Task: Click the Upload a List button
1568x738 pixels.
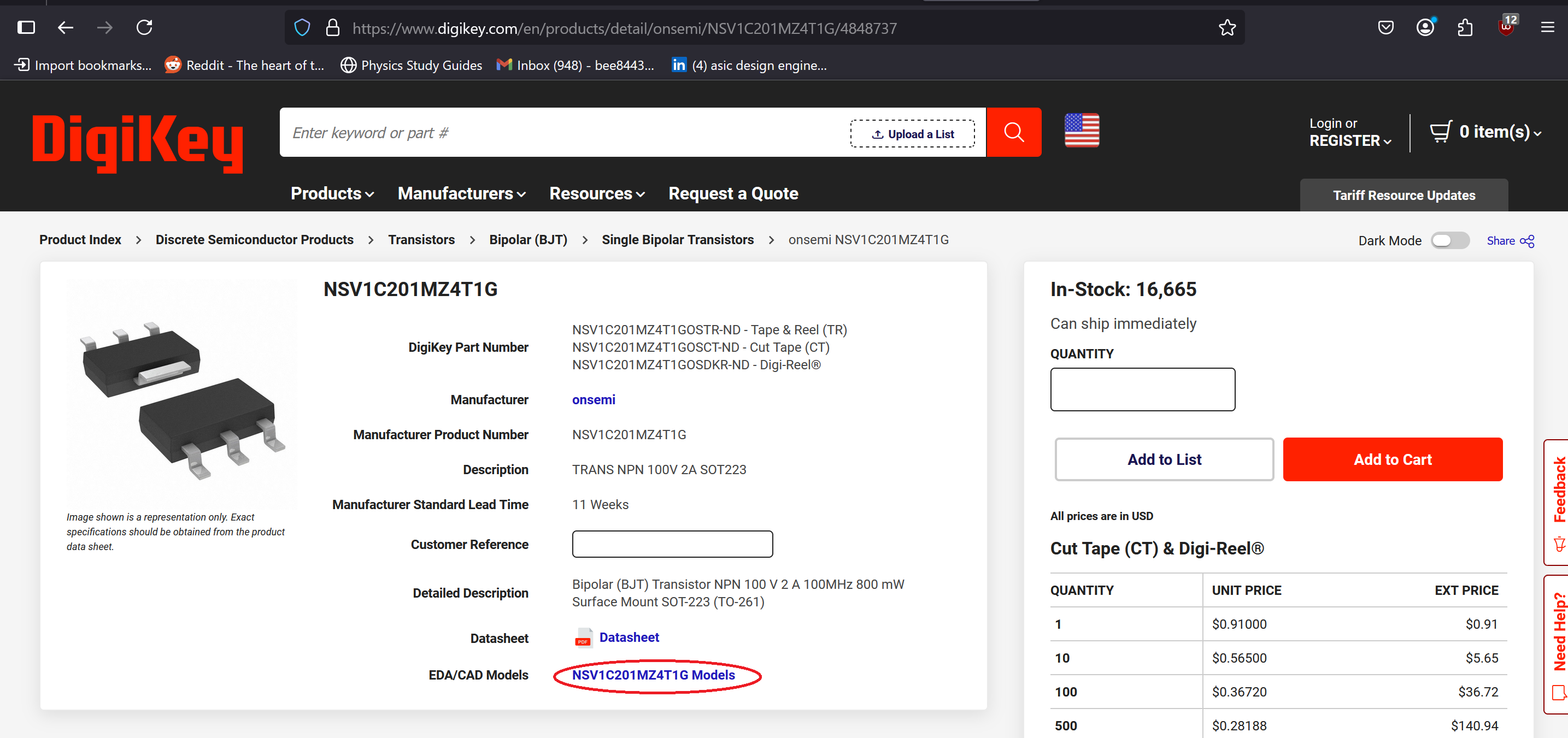Action: [912, 134]
